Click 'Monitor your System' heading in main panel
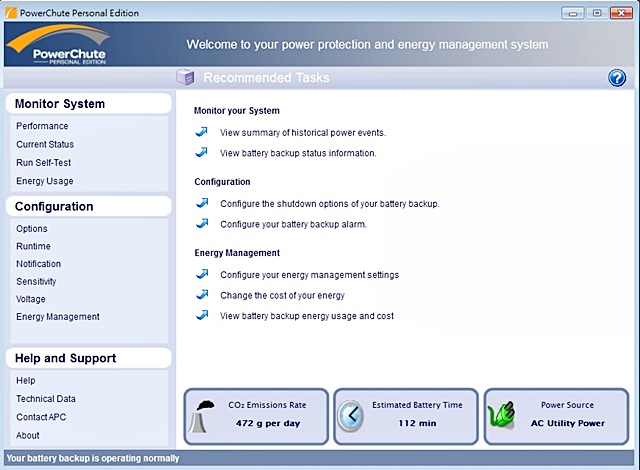 237,111
